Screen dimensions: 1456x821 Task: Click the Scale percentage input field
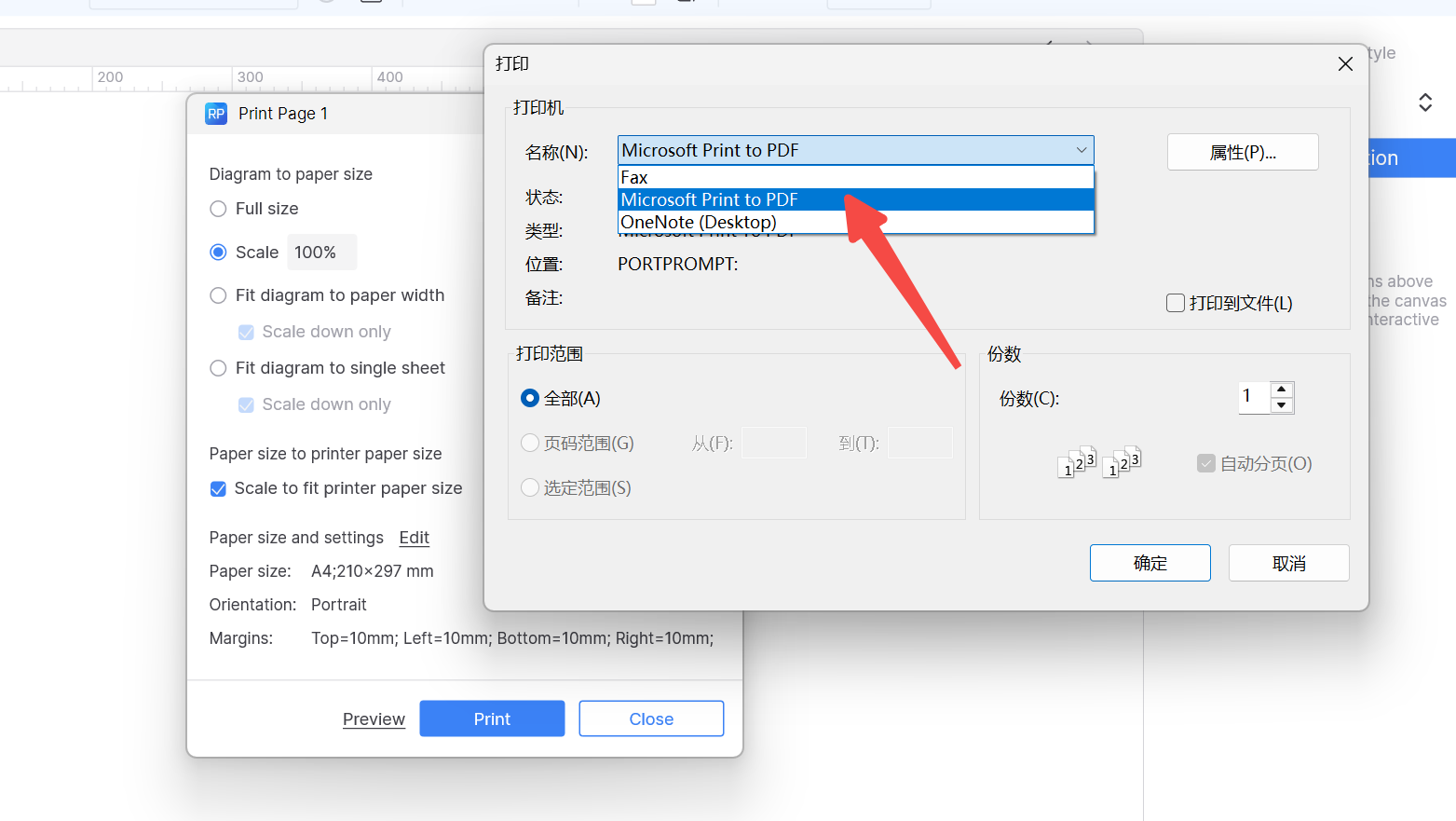pos(321,253)
